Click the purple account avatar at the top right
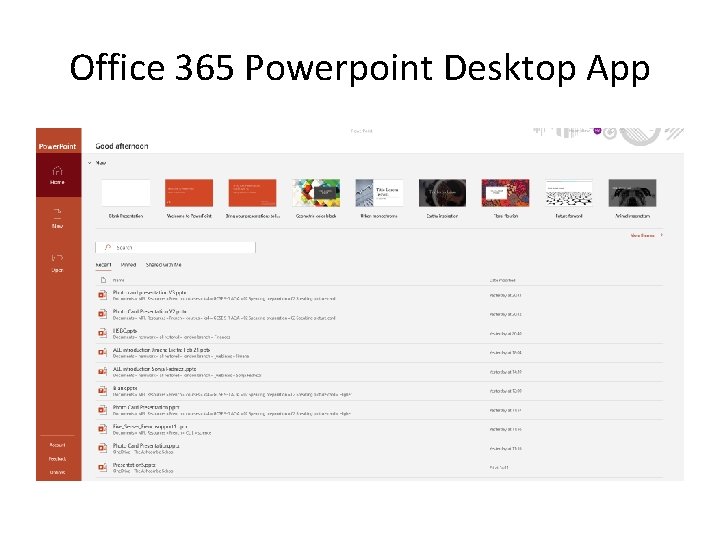 point(597,131)
